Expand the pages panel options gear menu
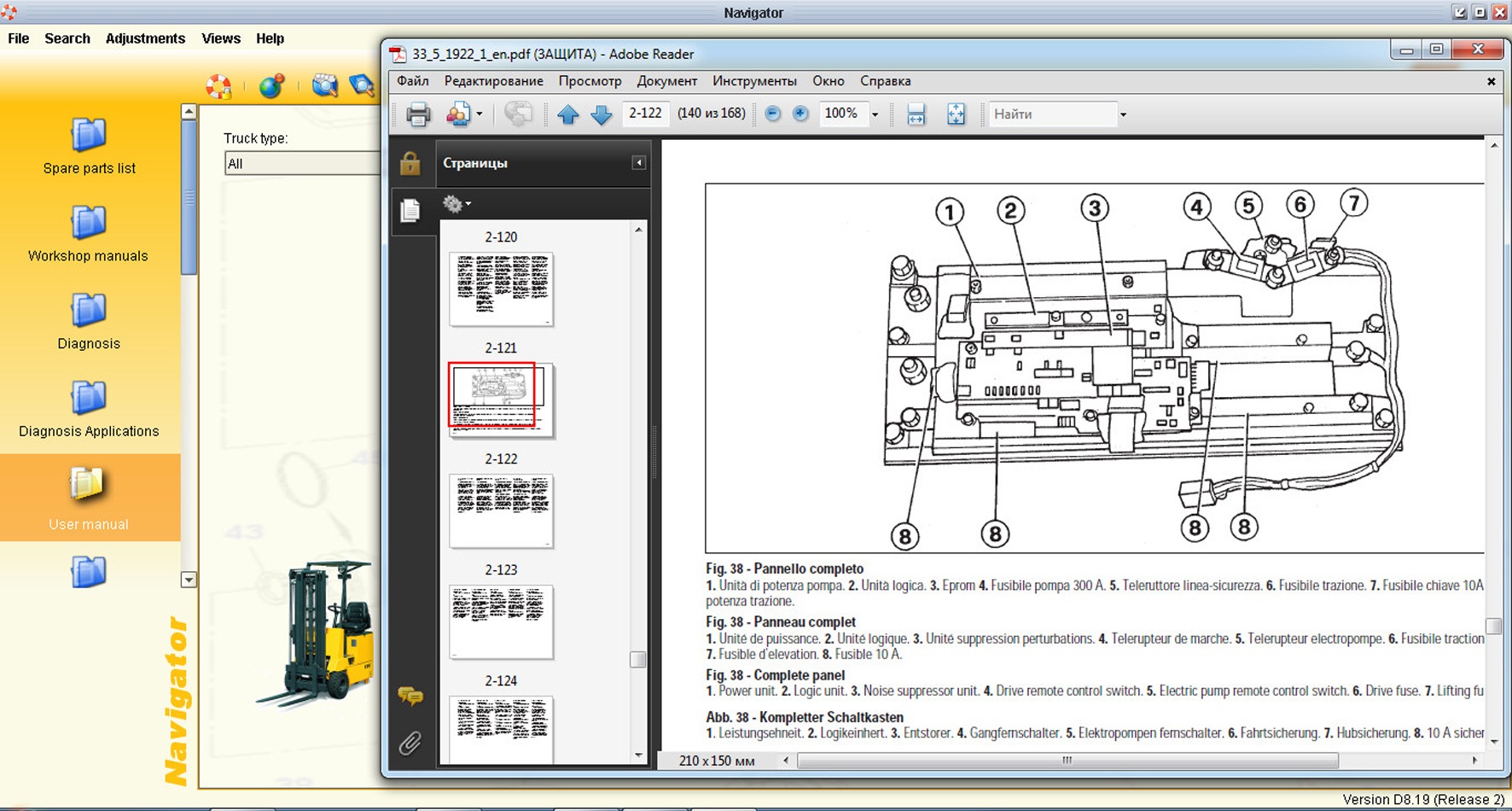1512x811 pixels. click(457, 204)
